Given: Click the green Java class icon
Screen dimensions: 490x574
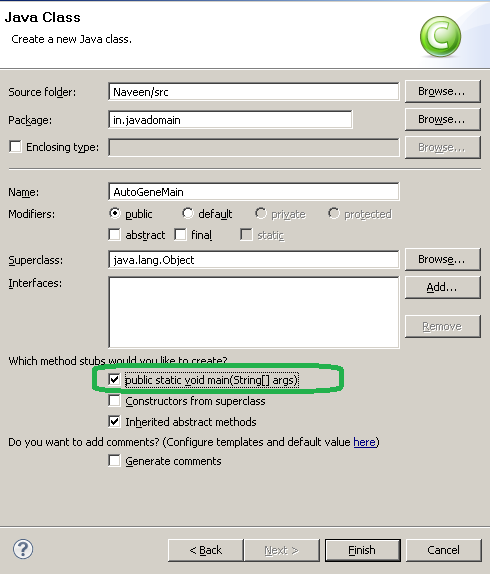Looking at the screenshot, I should click(x=440, y=37).
